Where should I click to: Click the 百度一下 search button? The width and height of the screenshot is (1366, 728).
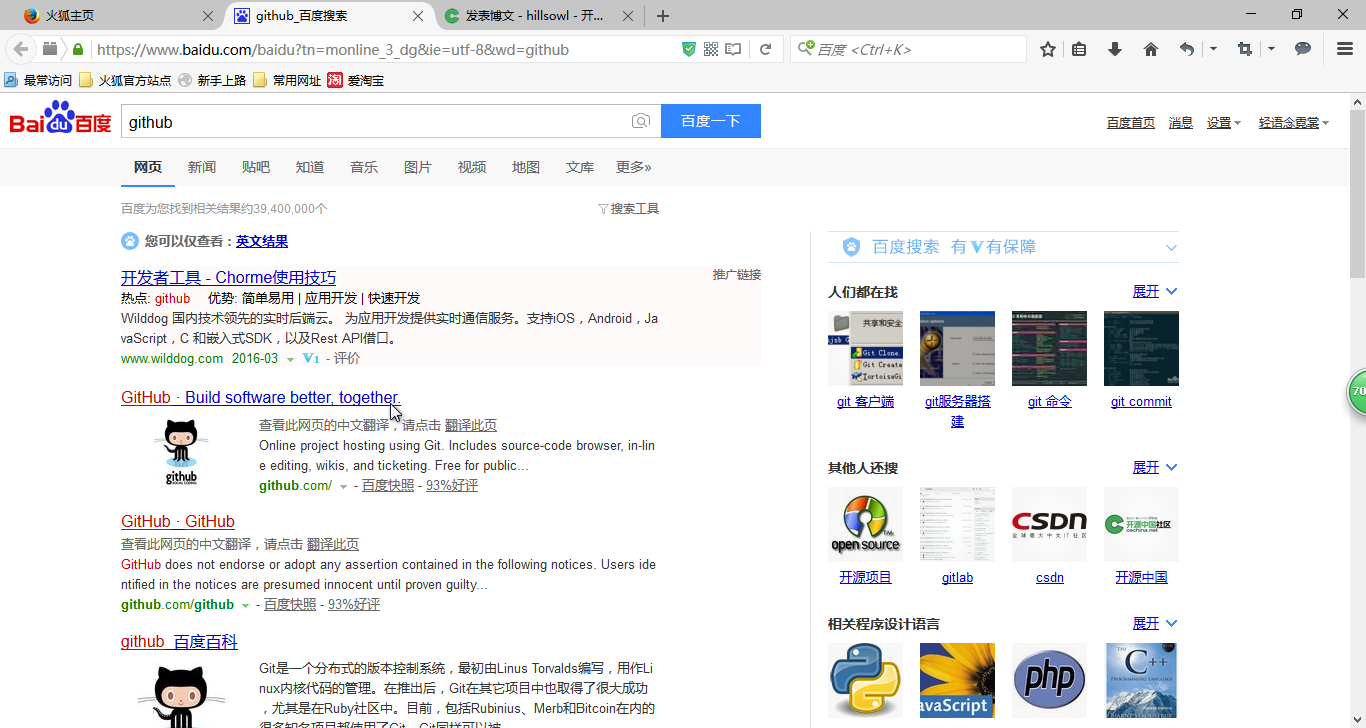click(711, 121)
